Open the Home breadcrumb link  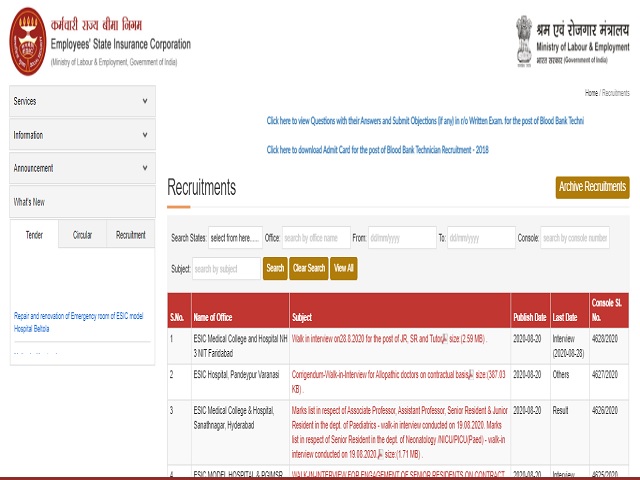591,93
